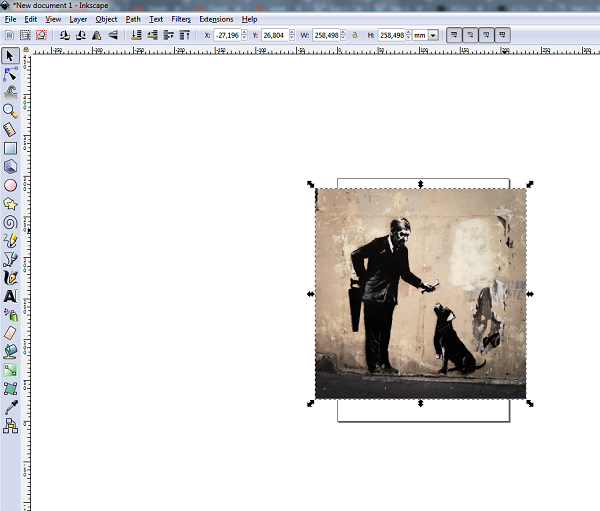The width and height of the screenshot is (600, 511).
Task: Open the Object menu
Action: [x=106, y=19]
